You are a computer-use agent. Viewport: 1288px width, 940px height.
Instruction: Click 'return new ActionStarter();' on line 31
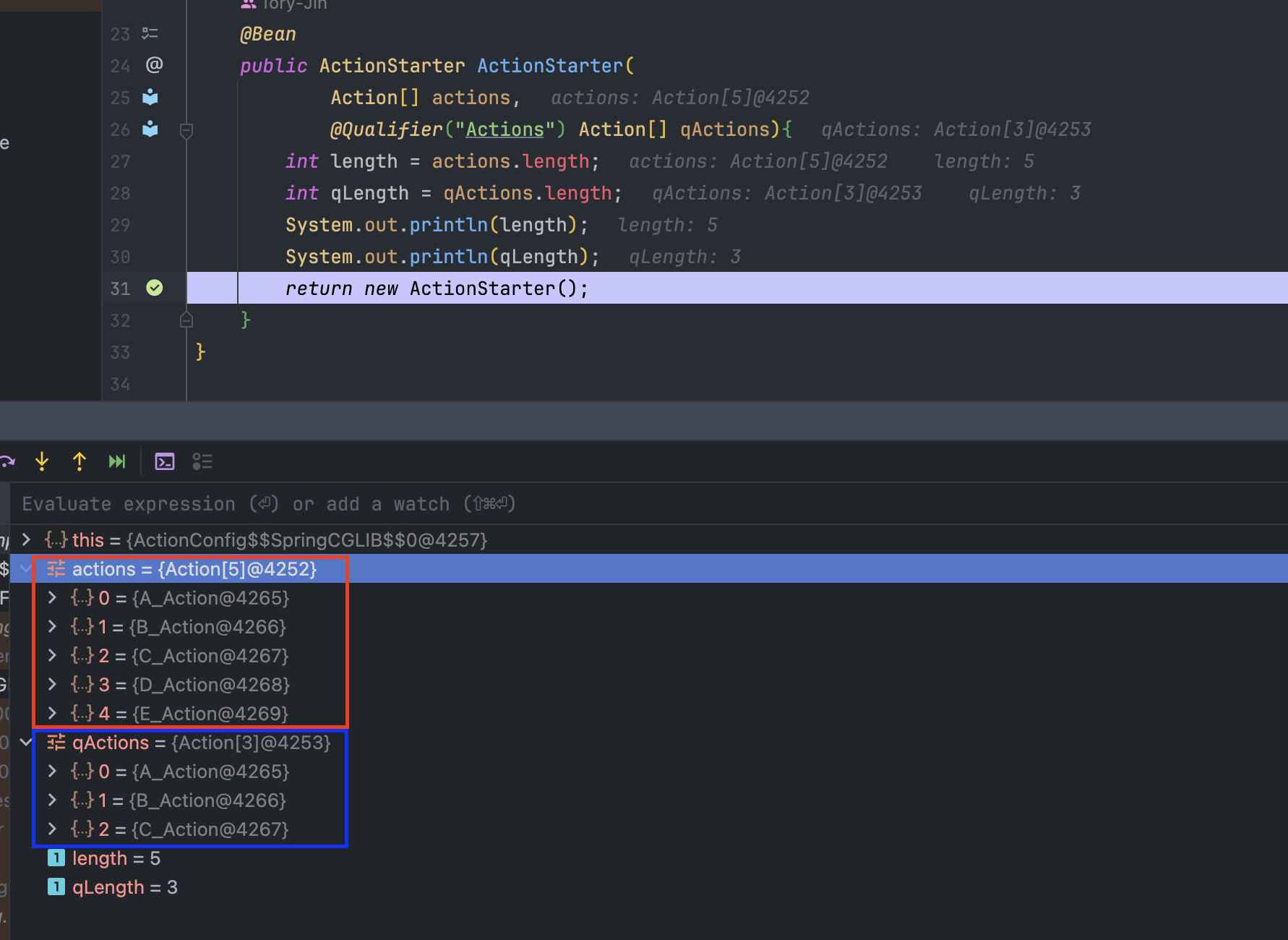pos(437,289)
